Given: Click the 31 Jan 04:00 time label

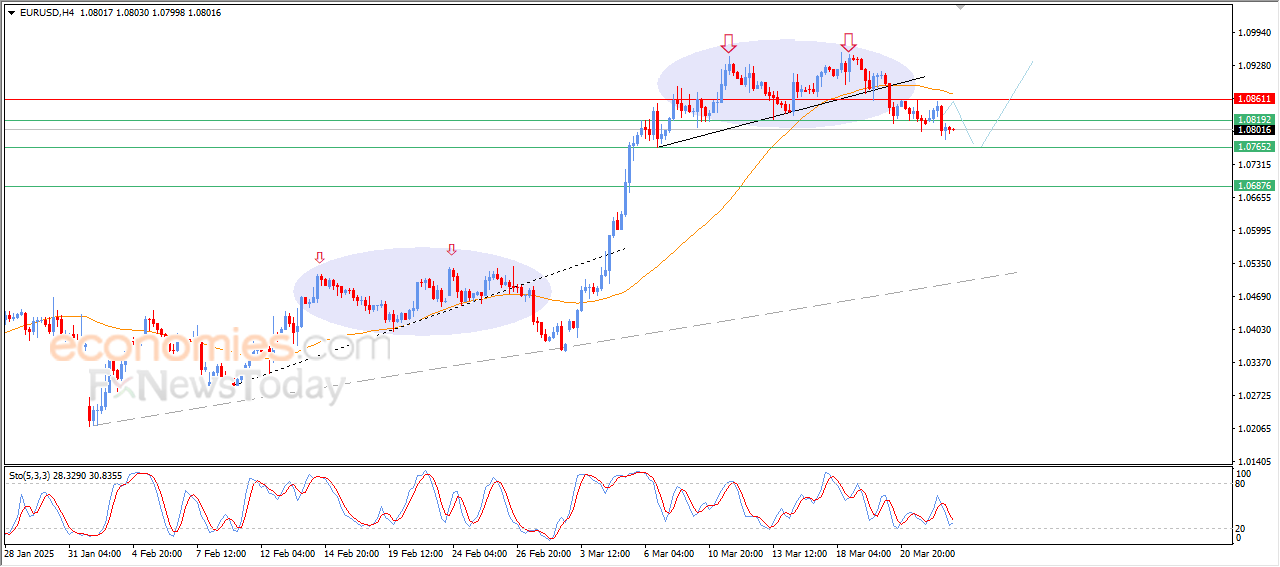Looking at the screenshot, I should click(x=93, y=552).
